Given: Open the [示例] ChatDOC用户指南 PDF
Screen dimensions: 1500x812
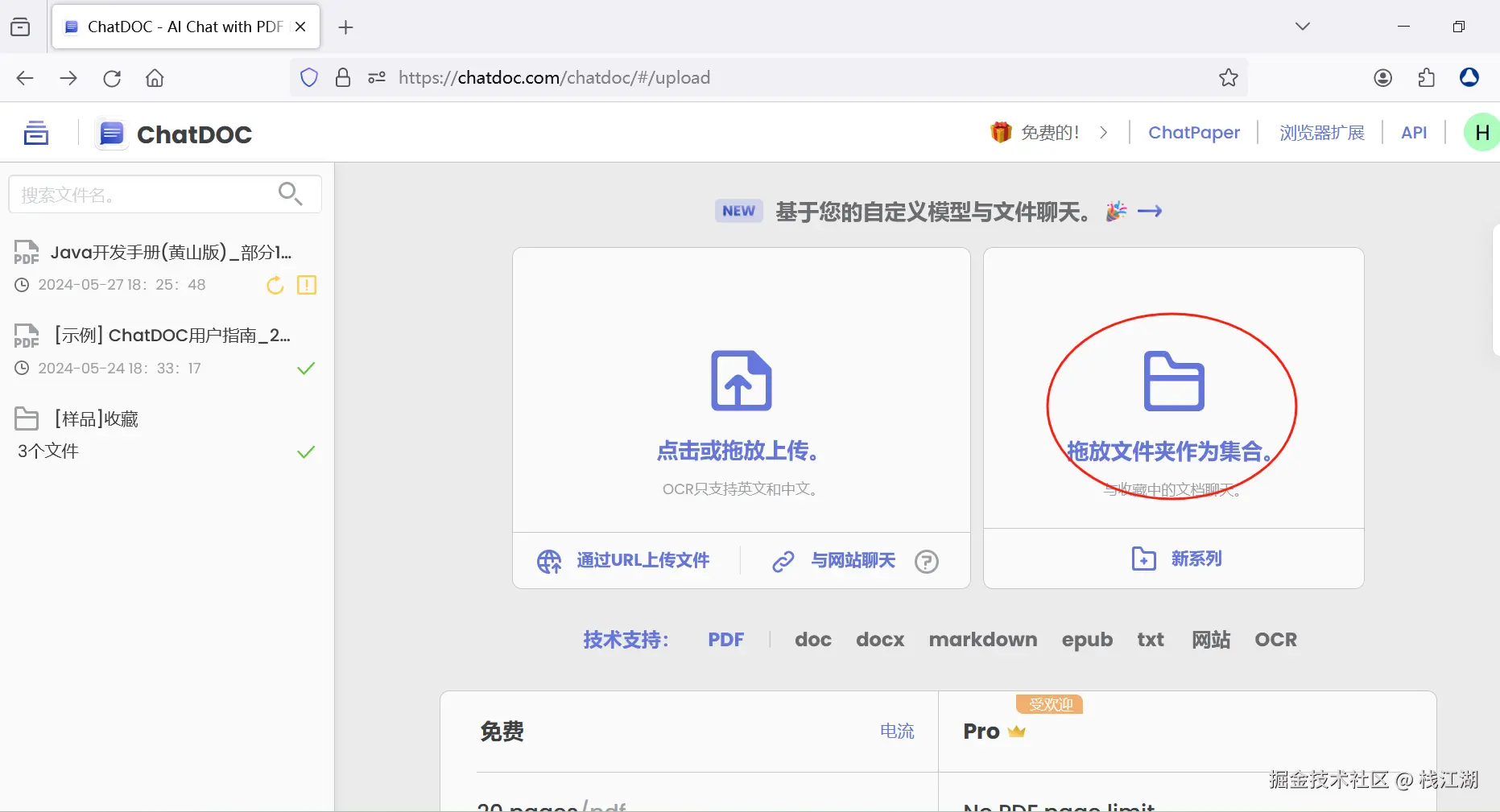Looking at the screenshot, I should (171, 336).
